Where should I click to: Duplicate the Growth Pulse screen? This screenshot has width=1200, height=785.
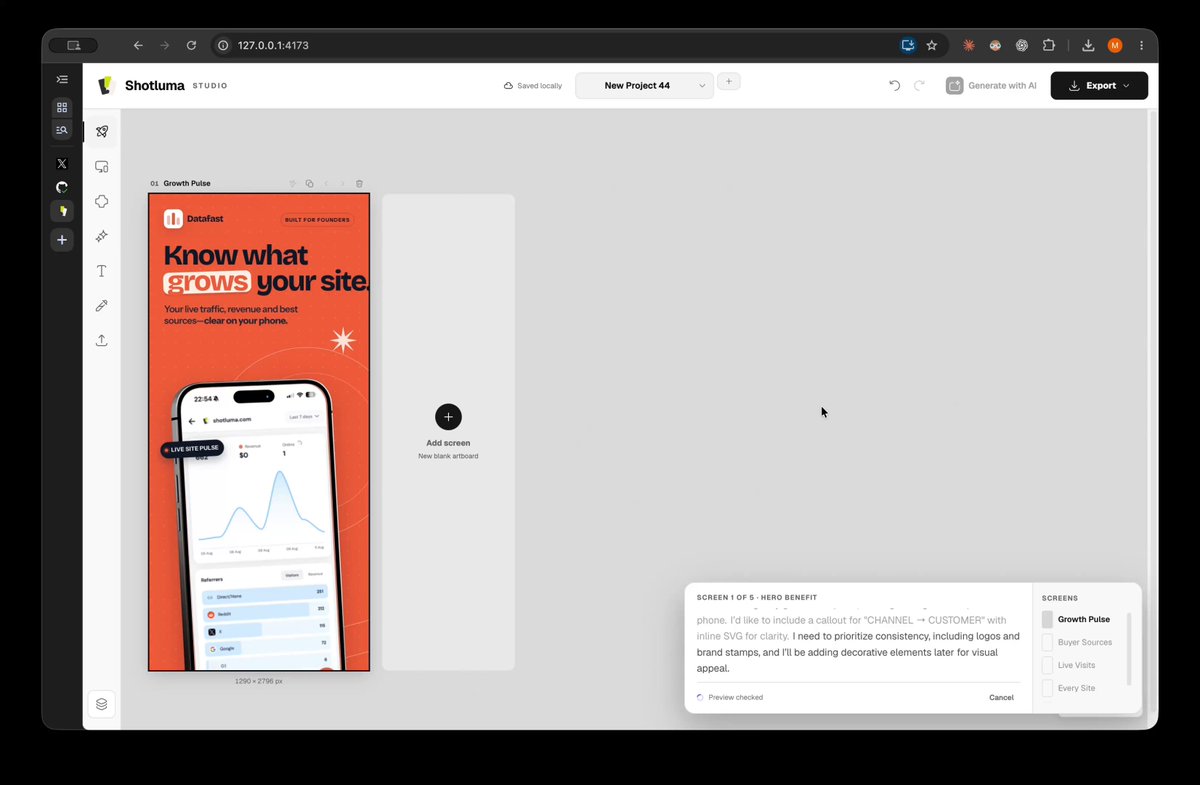(x=309, y=184)
